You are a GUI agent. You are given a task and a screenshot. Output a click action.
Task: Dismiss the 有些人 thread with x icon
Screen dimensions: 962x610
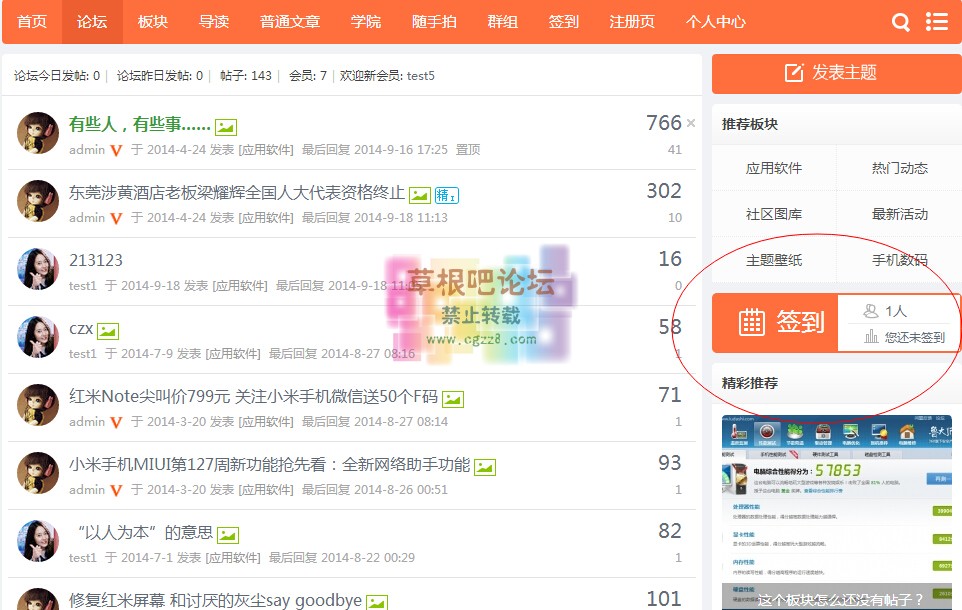point(690,124)
